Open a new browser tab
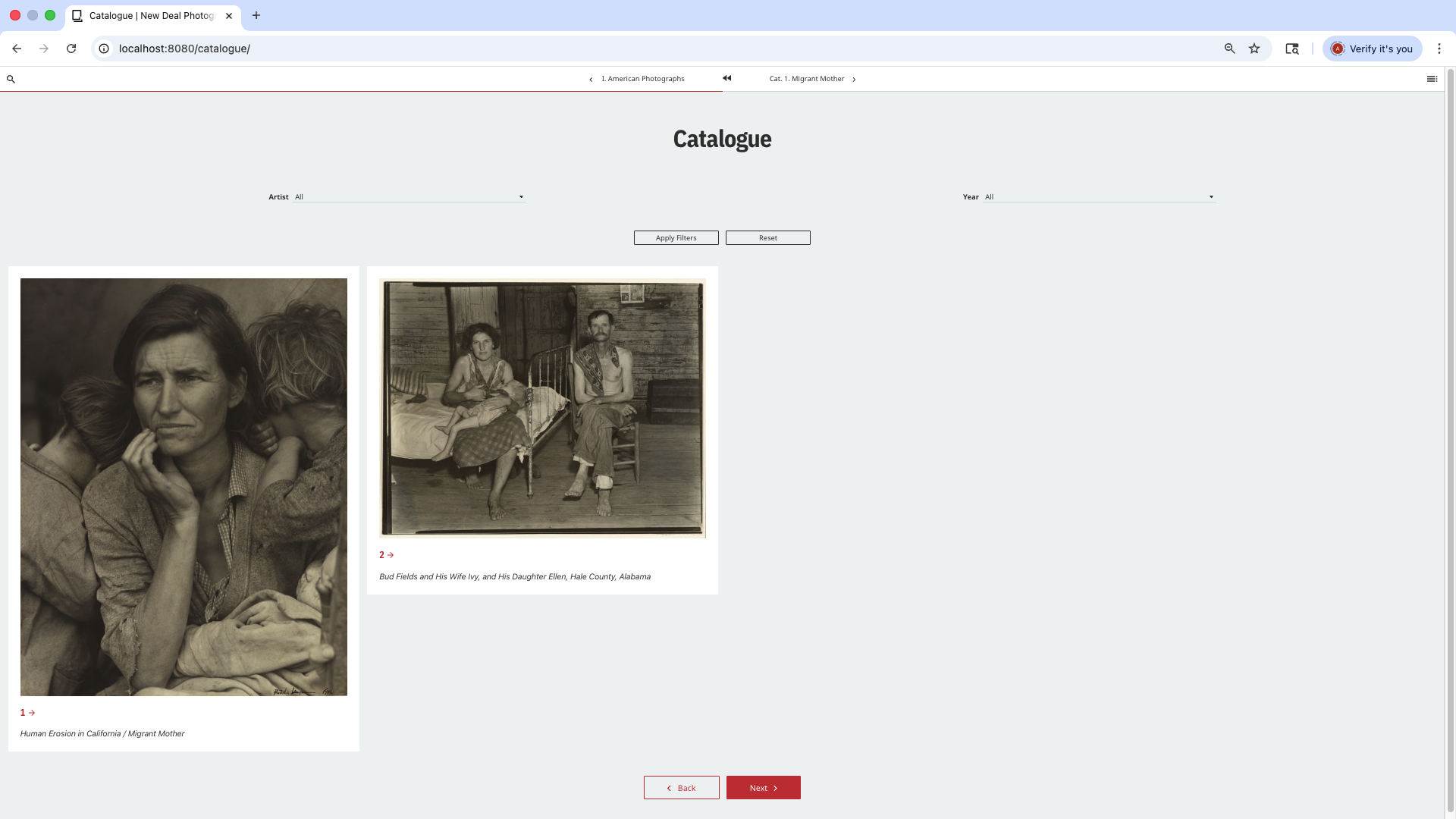 (256, 15)
